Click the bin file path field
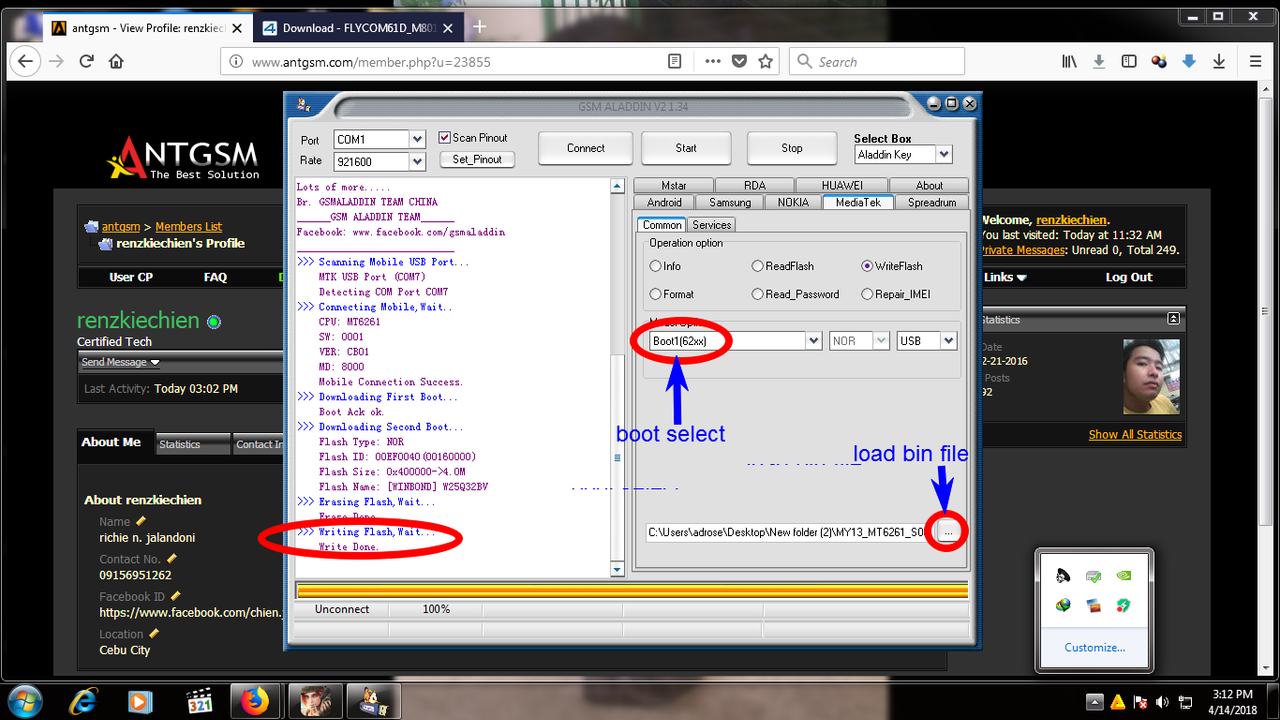1280x720 pixels. click(x=788, y=533)
